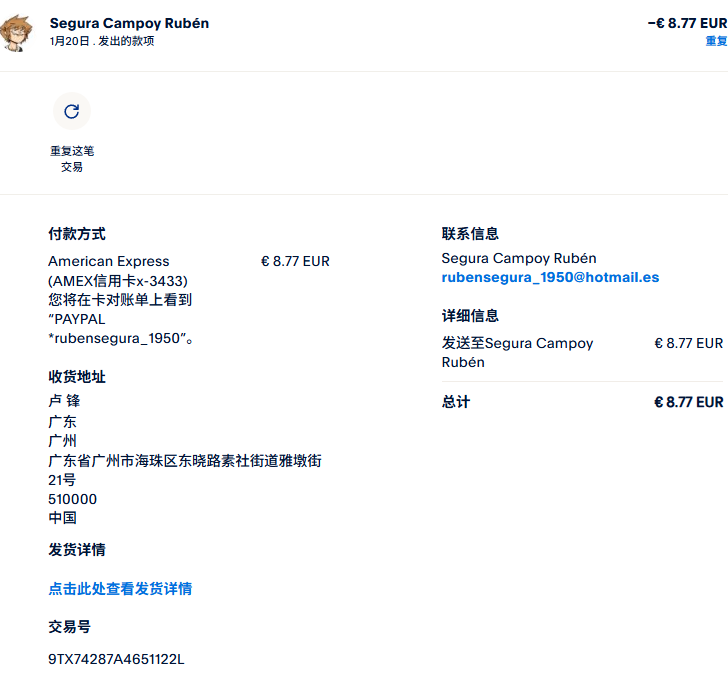Click the 付款方式 section heading
This screenshot has width=728, height=673.
(77, 234)
